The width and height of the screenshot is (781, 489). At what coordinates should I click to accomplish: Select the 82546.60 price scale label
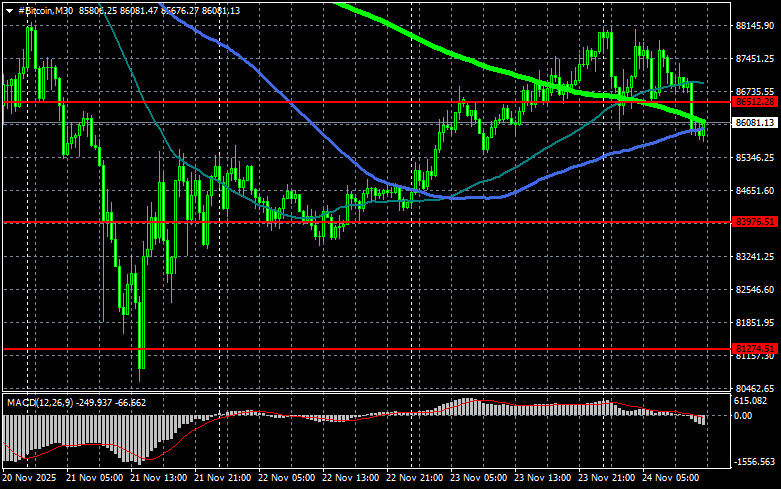click(x=755, y=289)
